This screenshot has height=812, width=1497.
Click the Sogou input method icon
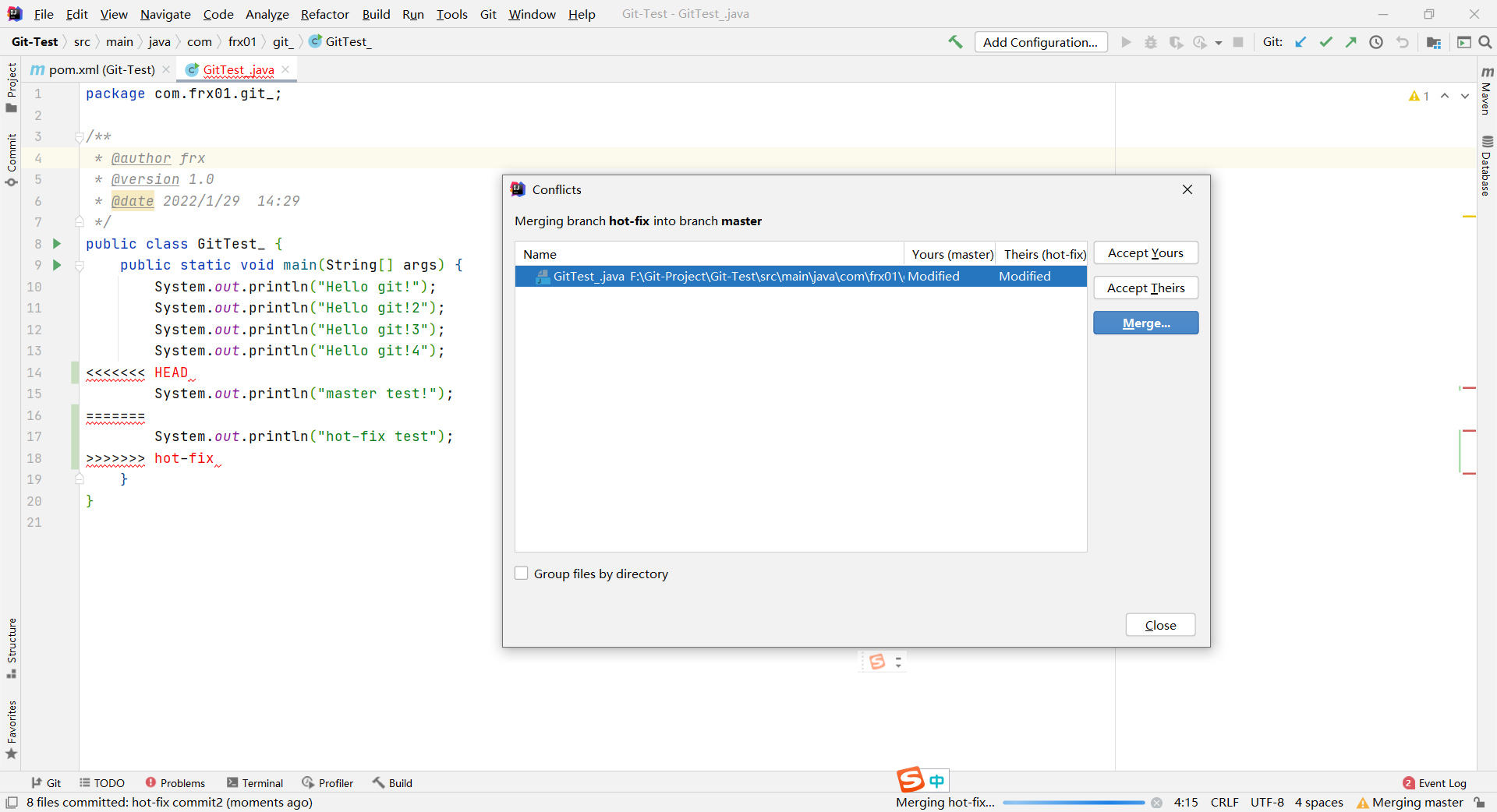tap(910, 780)
